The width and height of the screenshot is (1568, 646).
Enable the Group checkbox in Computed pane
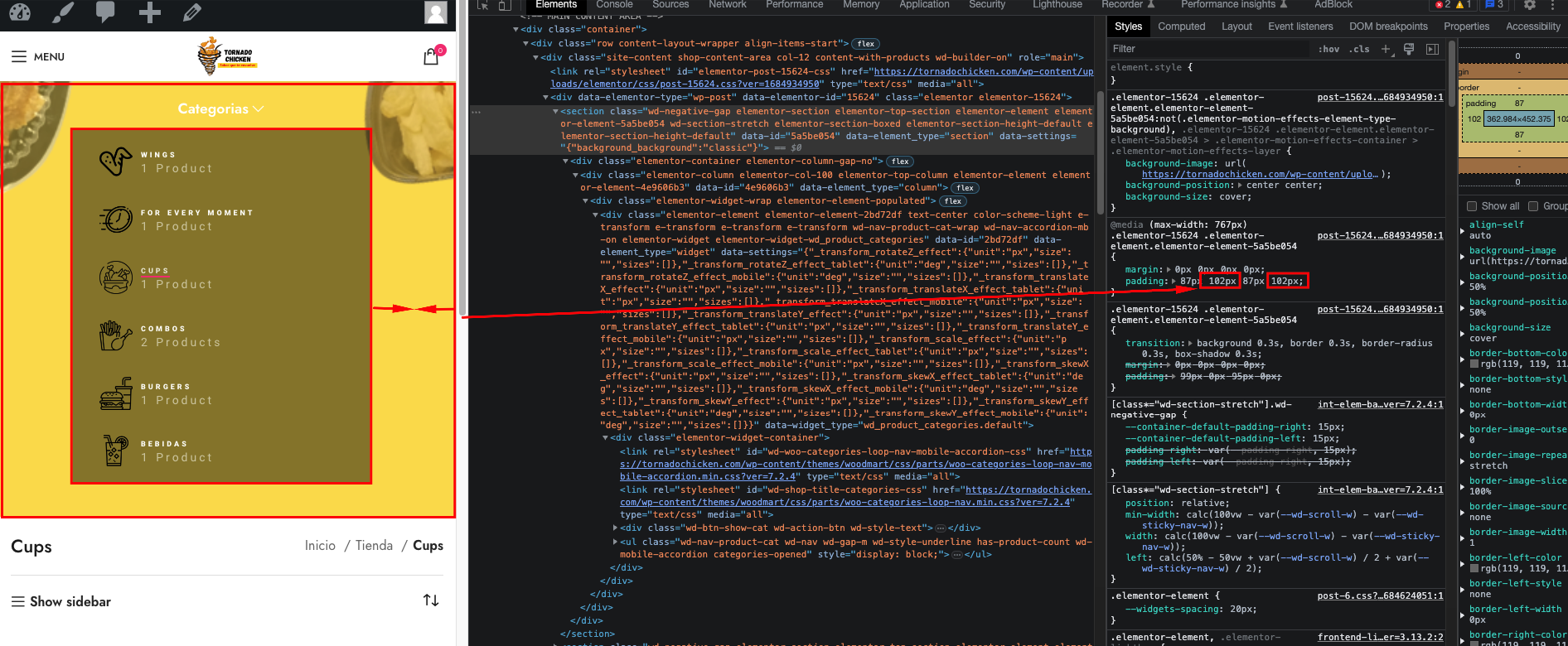coord(1533,206)
